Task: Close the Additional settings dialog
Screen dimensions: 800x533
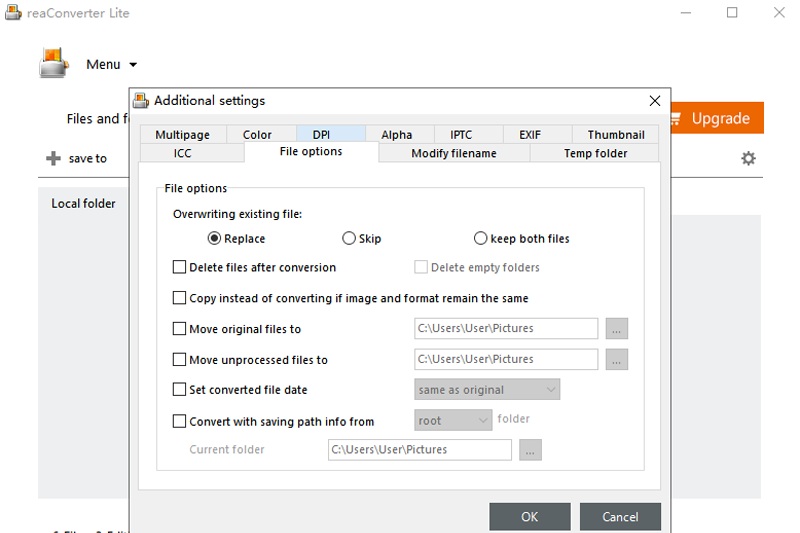Action: [655, 101]
